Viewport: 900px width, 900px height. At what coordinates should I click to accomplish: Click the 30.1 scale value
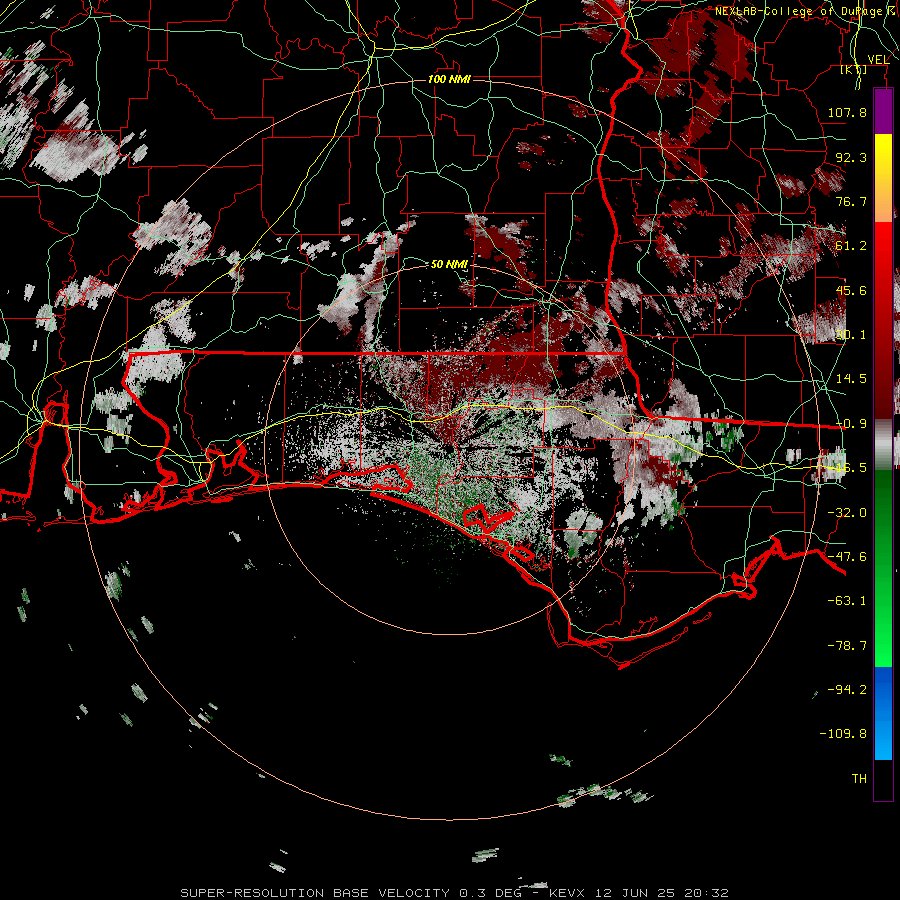pyautogui.click(x=851, y=335)
